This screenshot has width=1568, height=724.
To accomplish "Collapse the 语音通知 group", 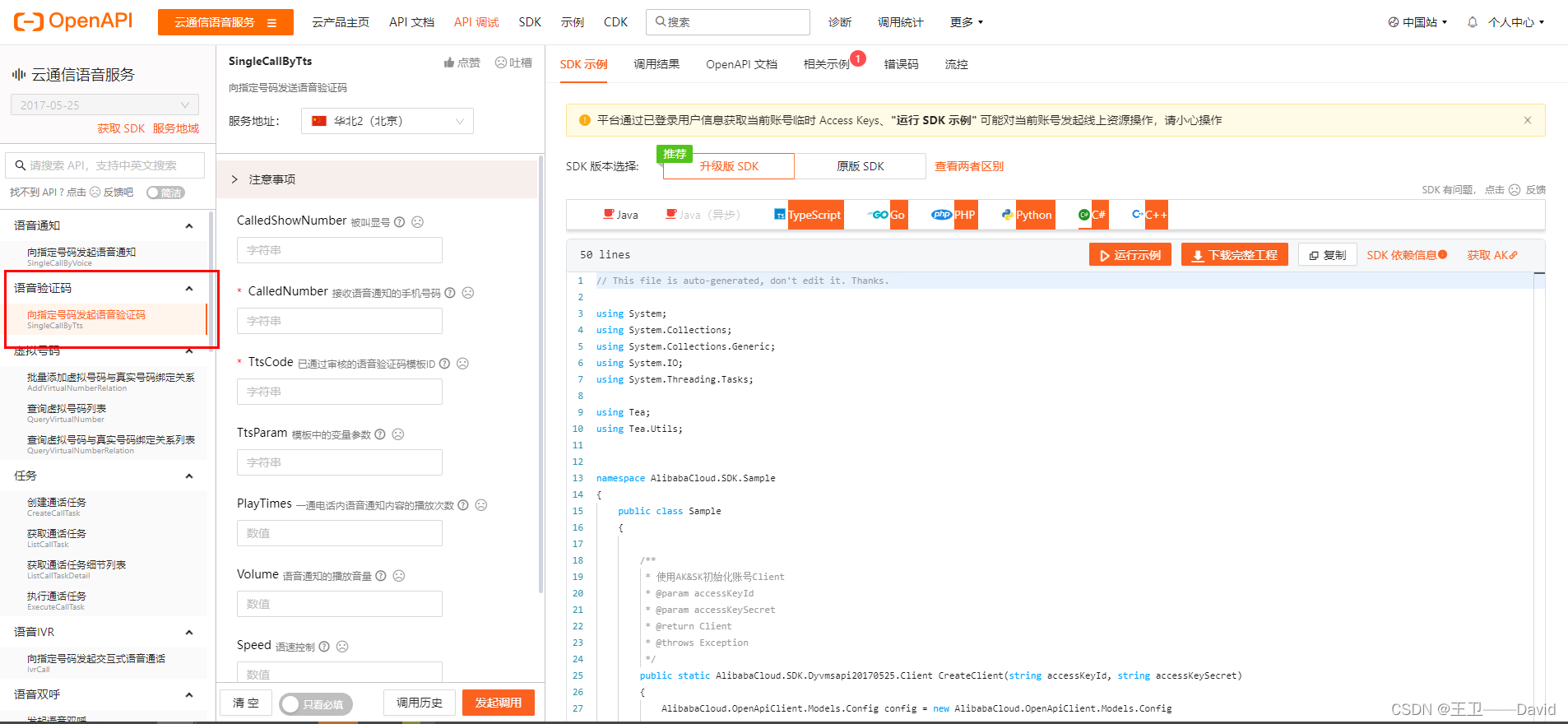I will point(189,226).
